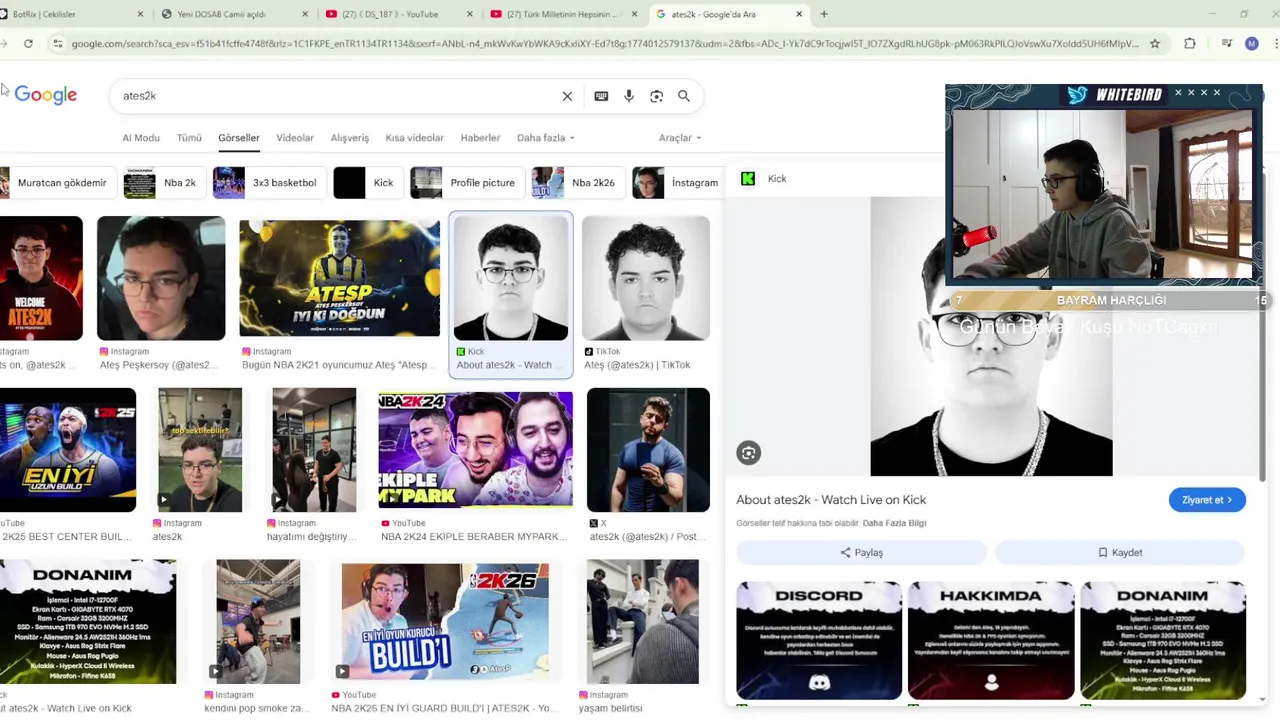1280x720 pixels.
Task: Expand the Daha fazla dropdown
Action: click(545, 138)
